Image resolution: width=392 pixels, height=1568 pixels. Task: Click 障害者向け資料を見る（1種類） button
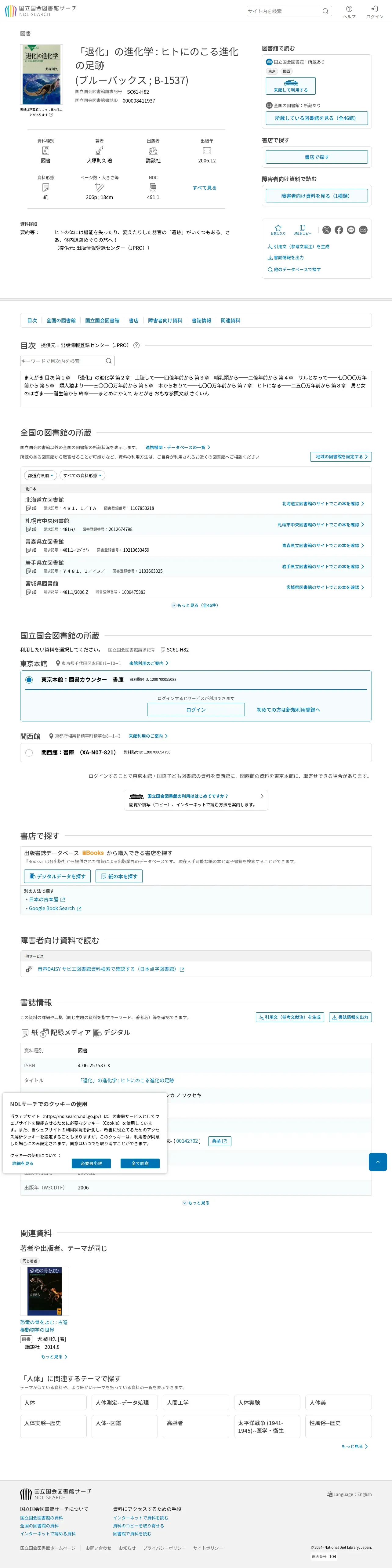(x=317, y=196)
